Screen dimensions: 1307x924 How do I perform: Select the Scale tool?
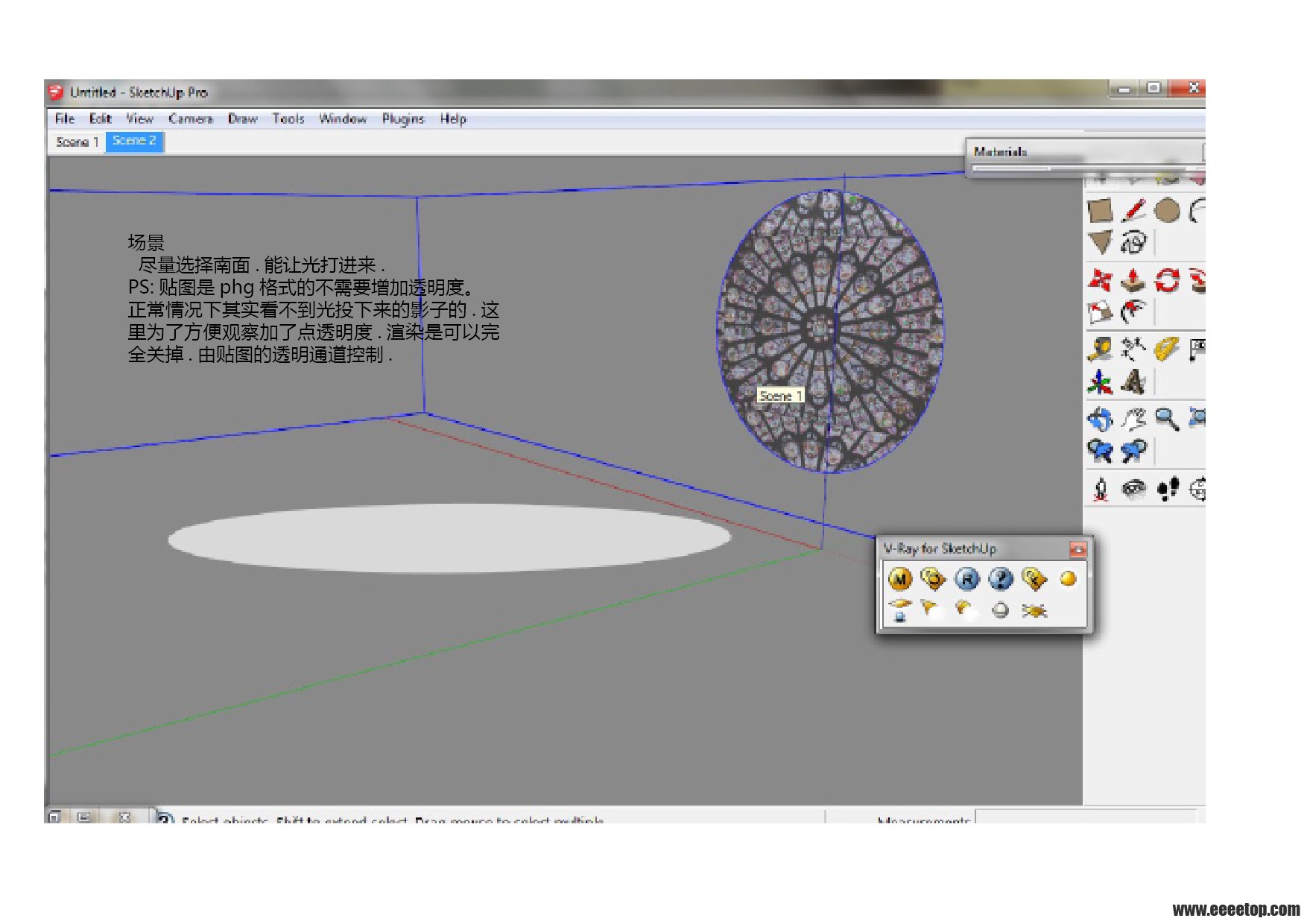1100,311
